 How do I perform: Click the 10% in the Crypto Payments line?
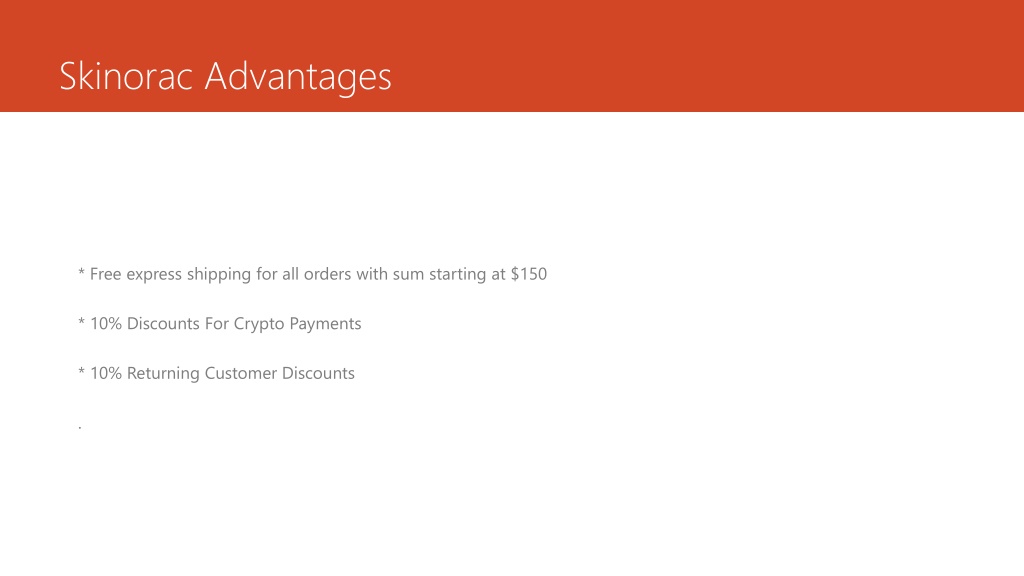106,324
